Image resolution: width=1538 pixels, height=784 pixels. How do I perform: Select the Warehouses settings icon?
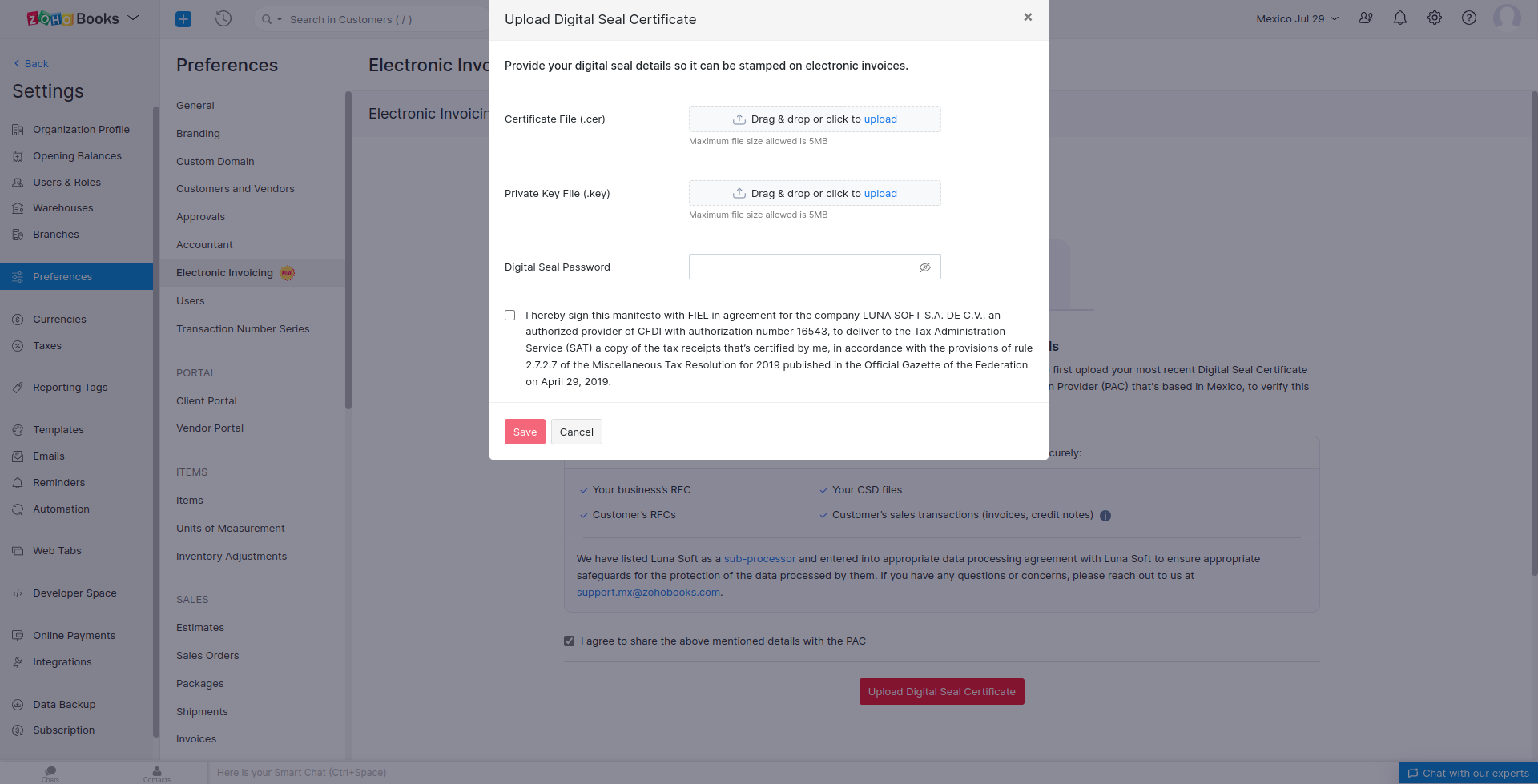[18, 207]
